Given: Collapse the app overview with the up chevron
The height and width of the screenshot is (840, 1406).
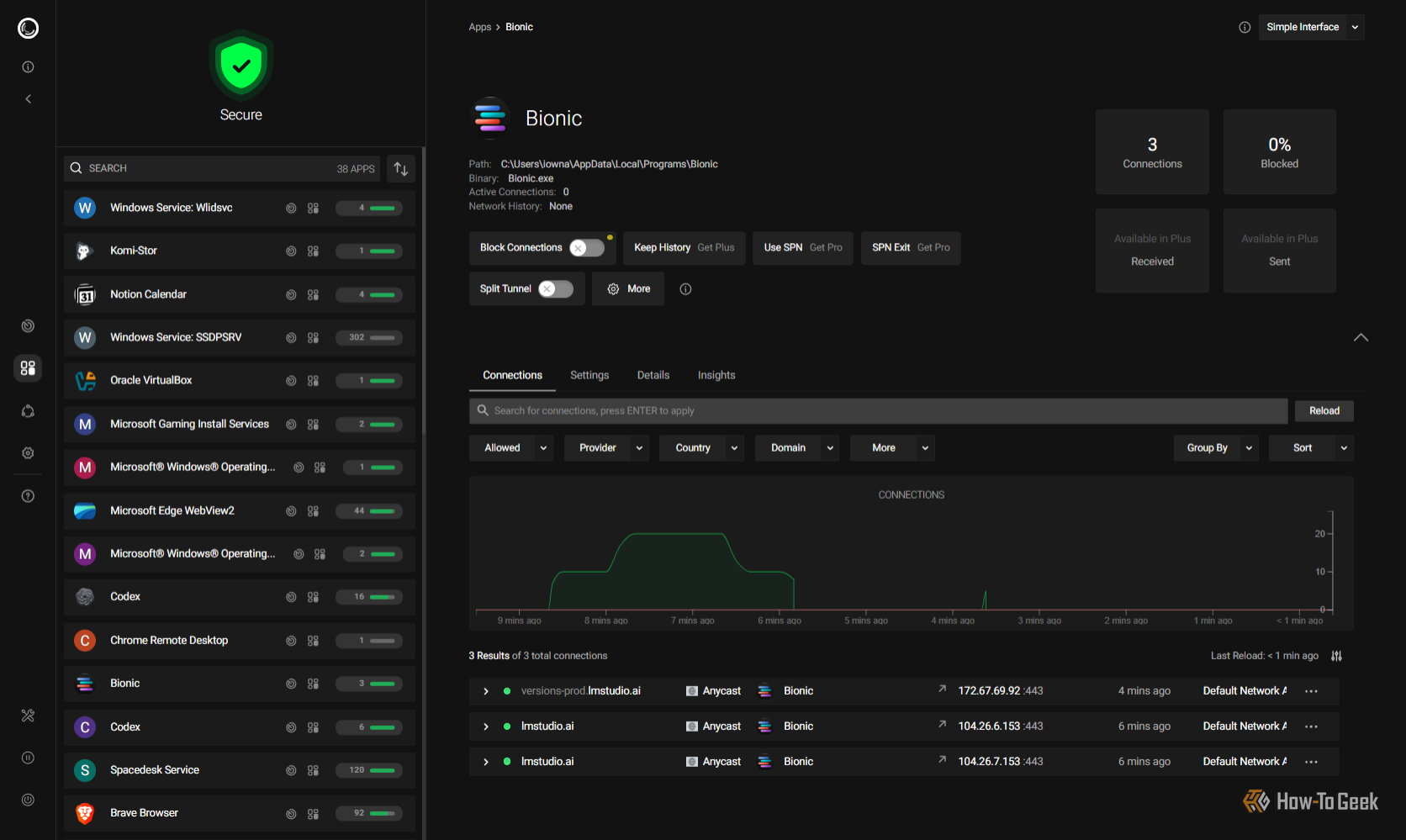Looking at the screenshot, I should coord(1361,338).
